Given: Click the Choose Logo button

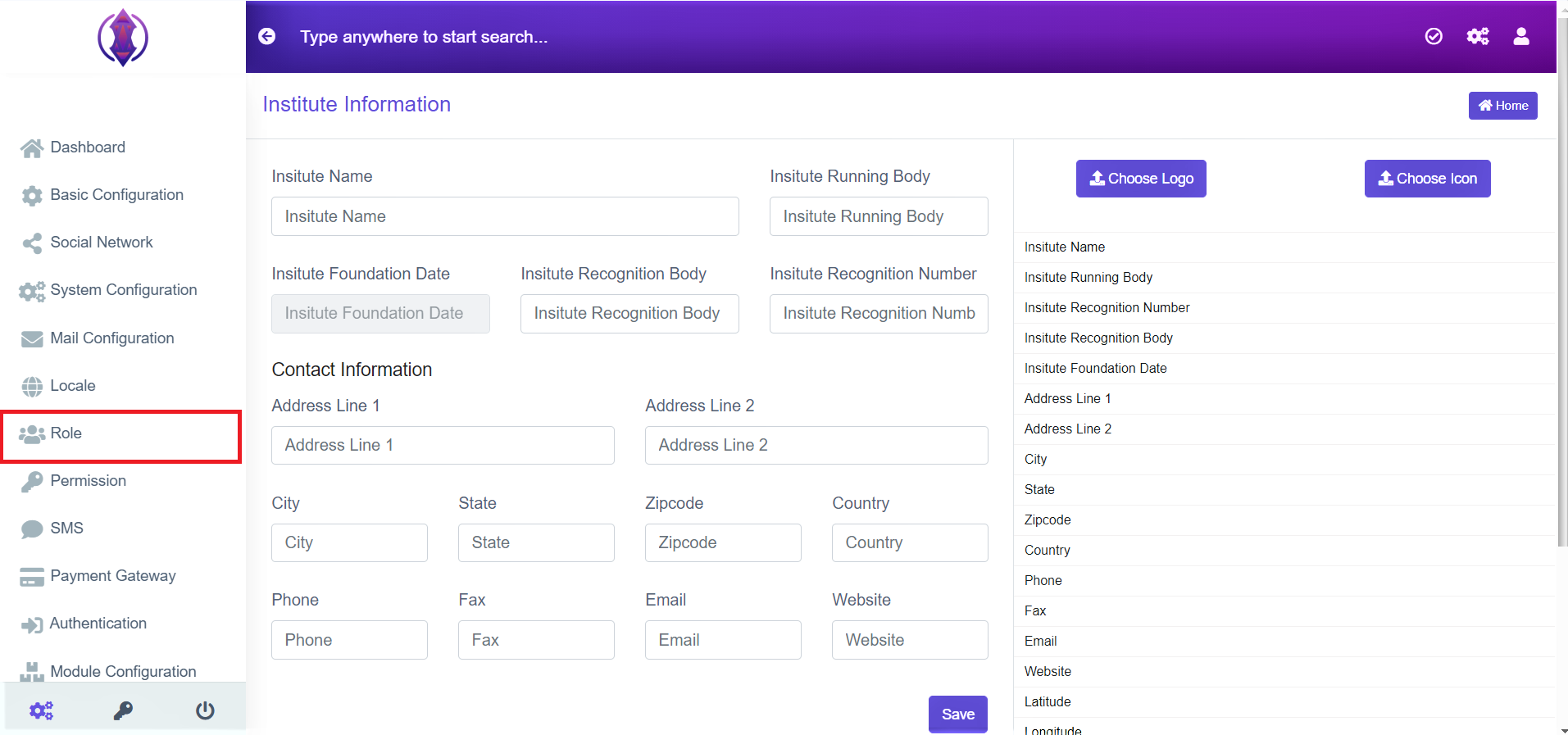Looking at the screenshot, I should (1141, 179).
